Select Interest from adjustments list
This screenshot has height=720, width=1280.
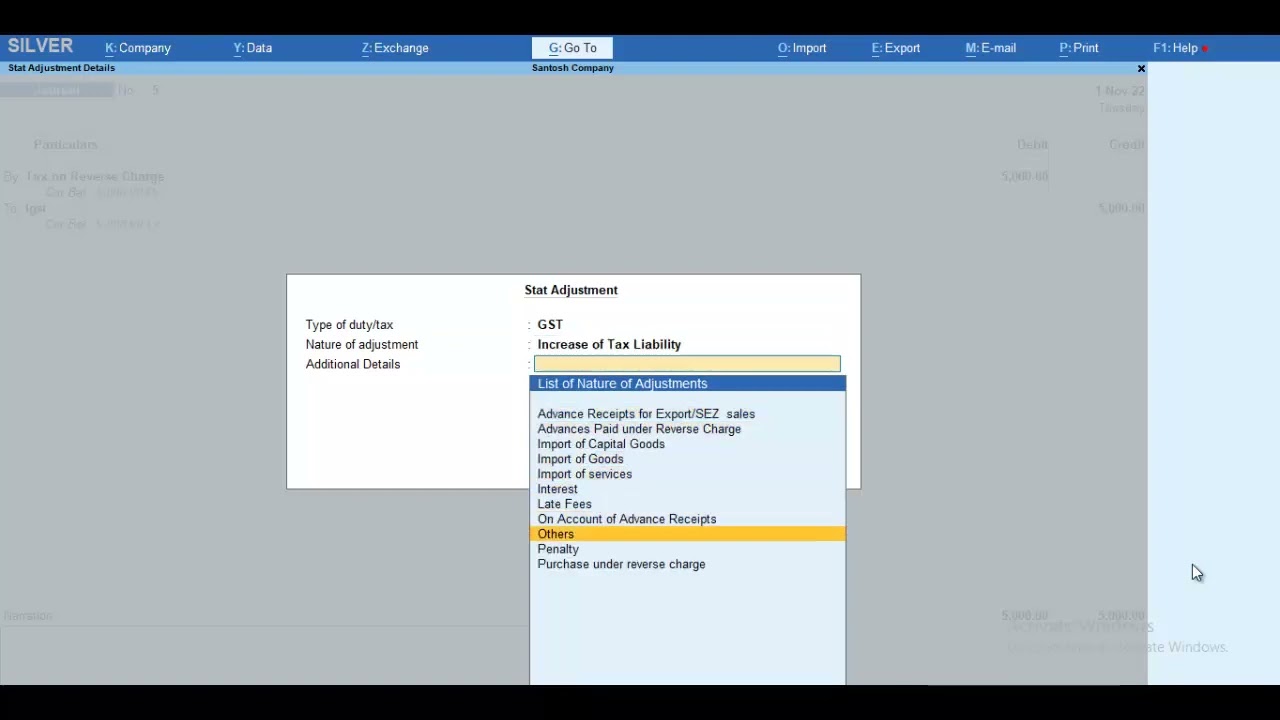687,489
